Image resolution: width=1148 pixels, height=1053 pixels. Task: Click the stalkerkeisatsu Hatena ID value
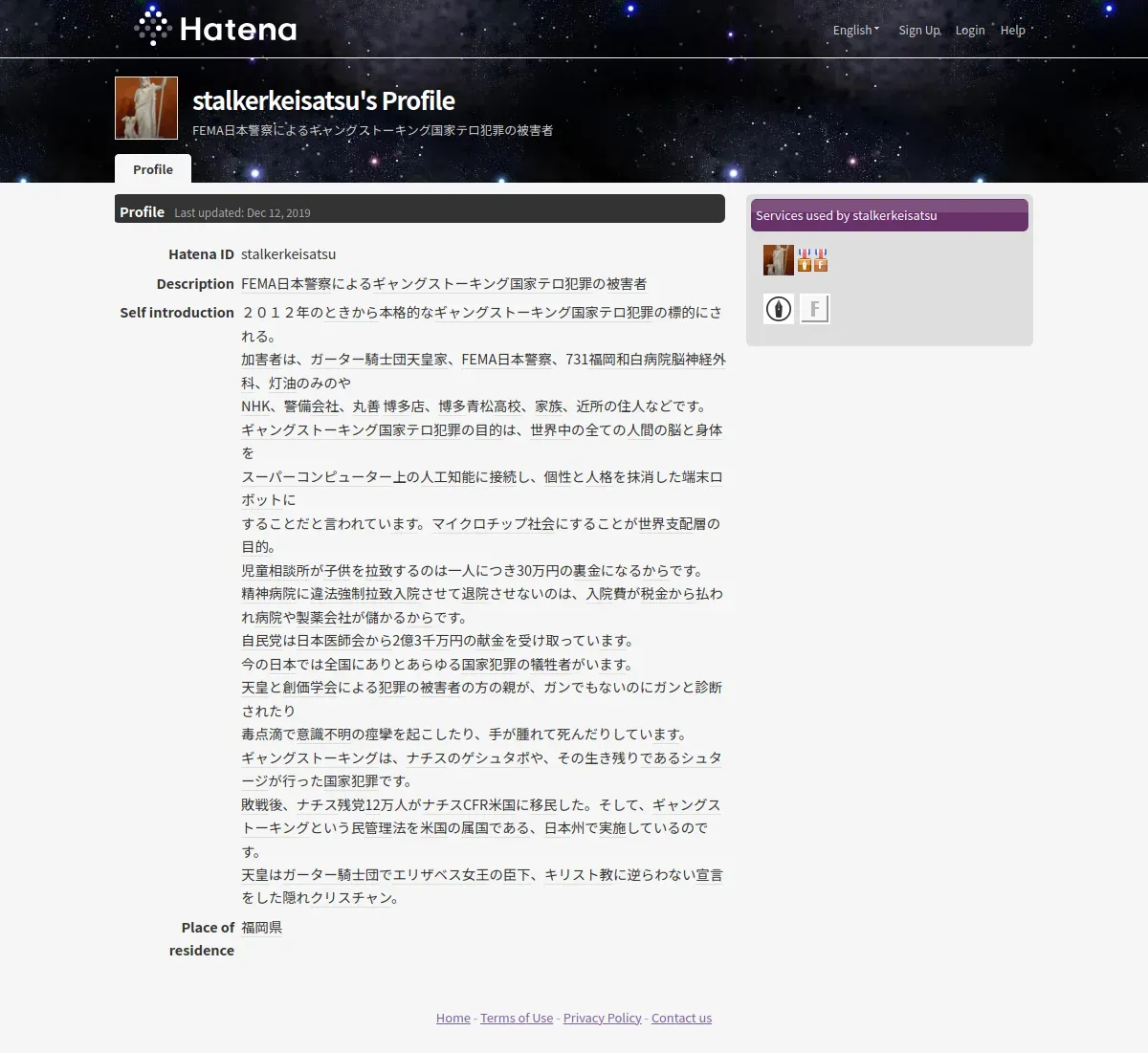[288, 254]
